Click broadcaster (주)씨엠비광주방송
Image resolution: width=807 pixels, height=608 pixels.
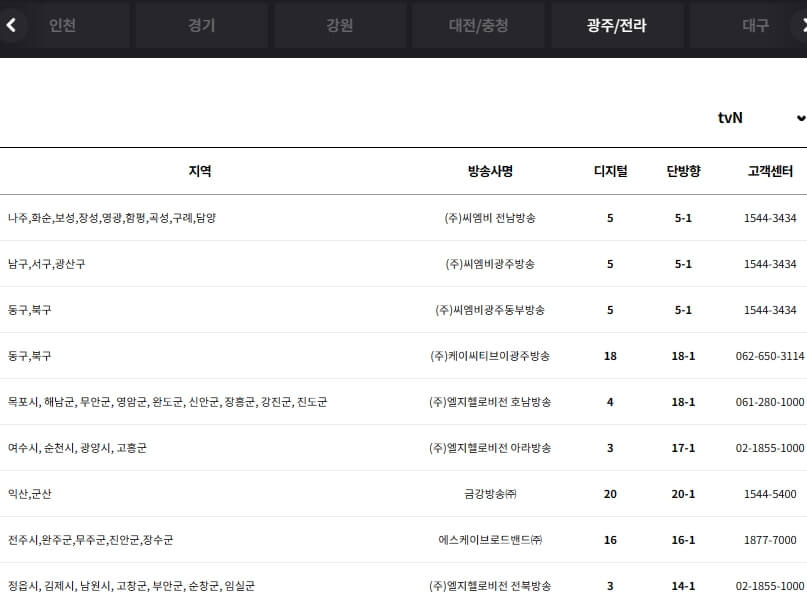tap(490, 264)
